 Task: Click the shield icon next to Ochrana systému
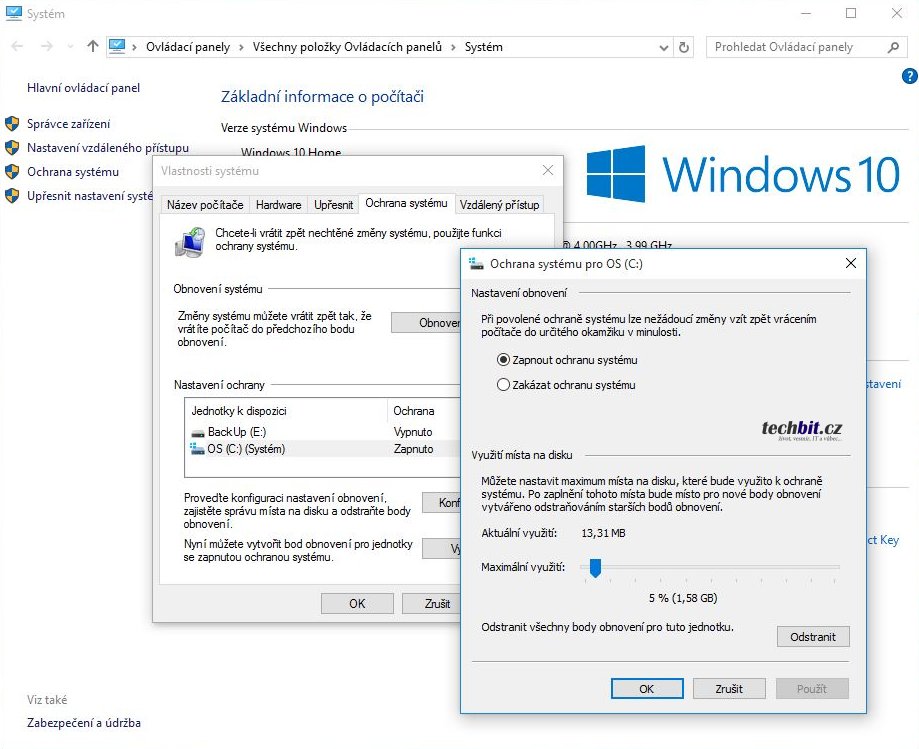pos(12,172)
